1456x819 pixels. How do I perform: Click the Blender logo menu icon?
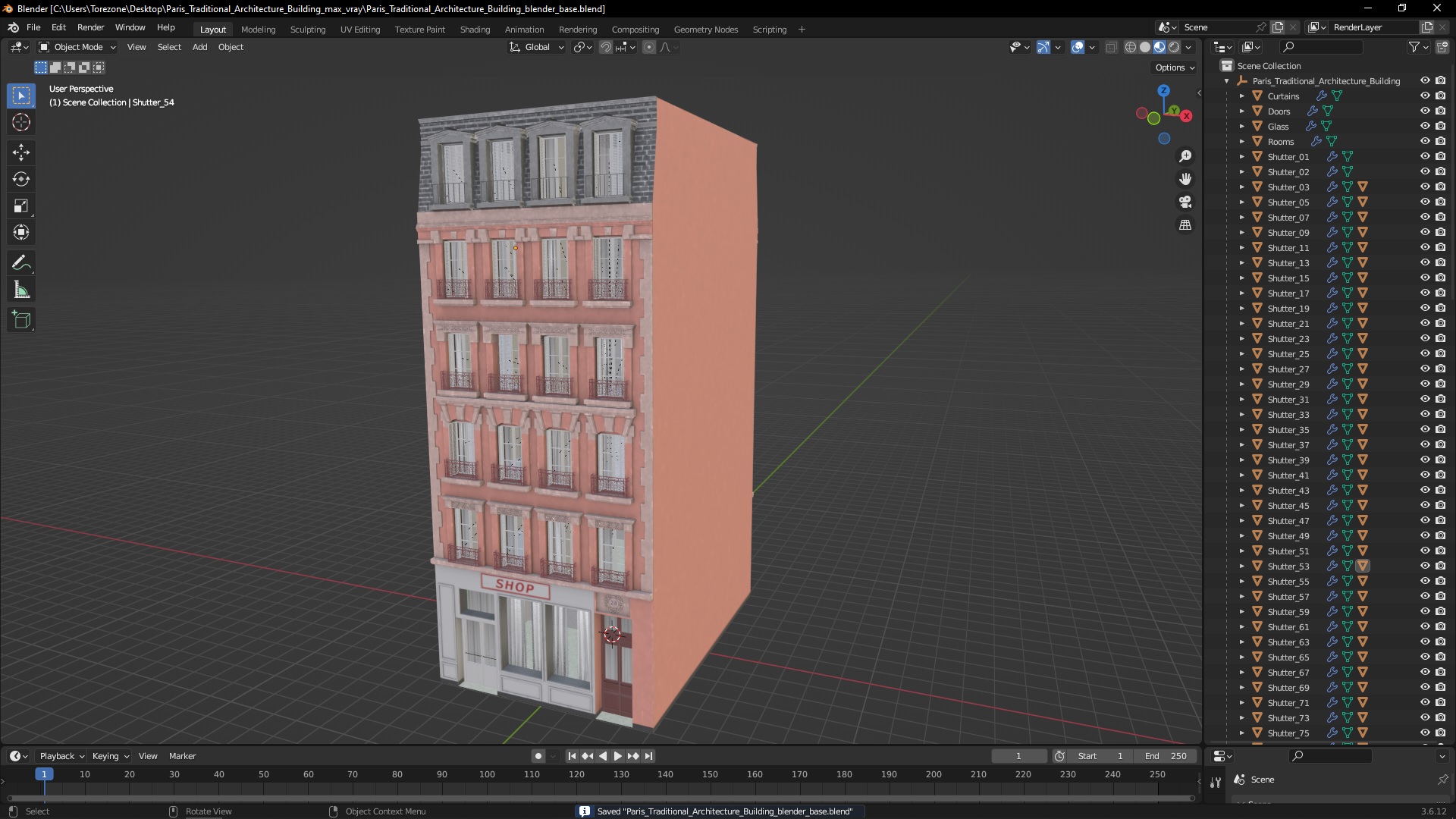(13, 27)
